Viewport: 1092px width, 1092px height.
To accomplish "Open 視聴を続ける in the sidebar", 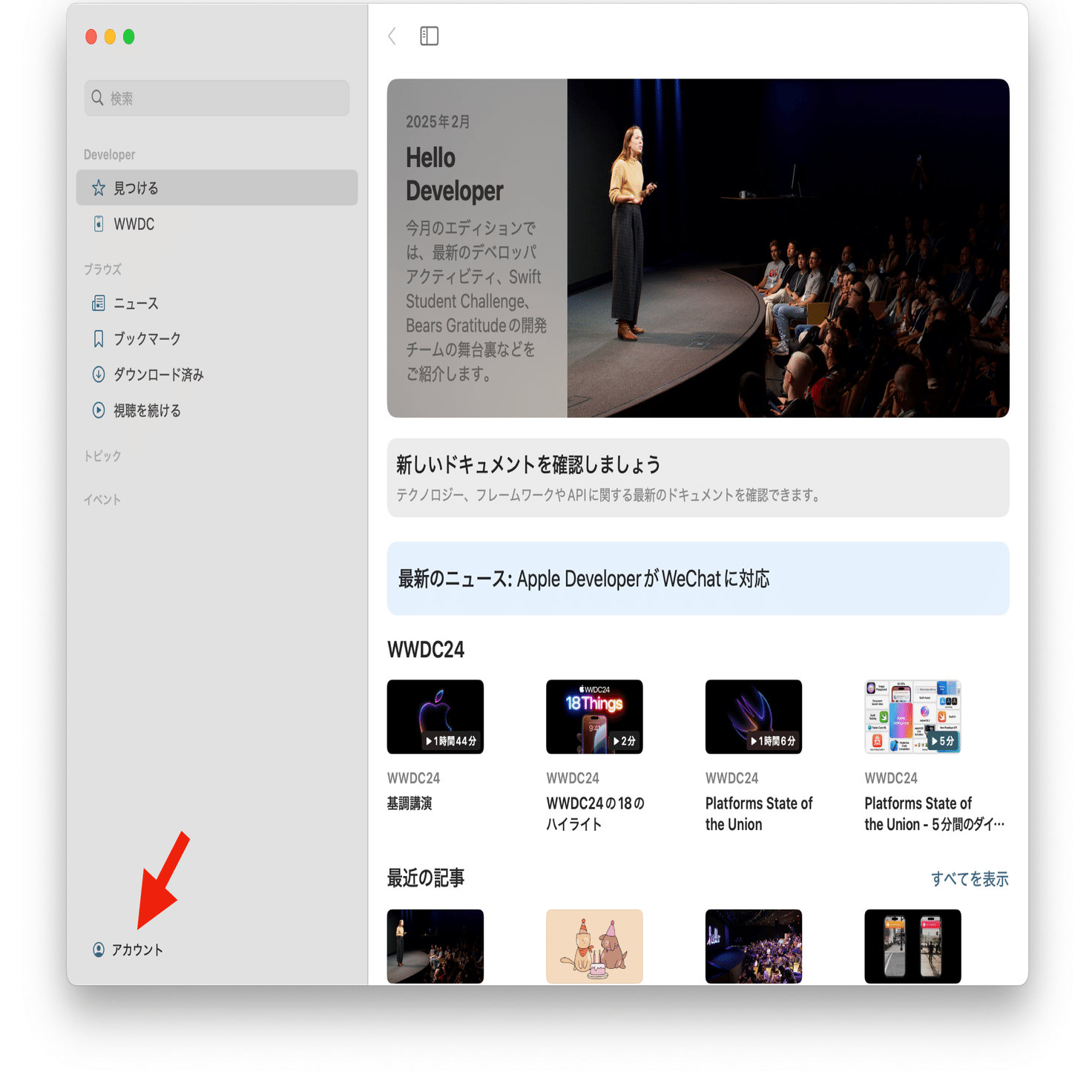I will [217, 410].
